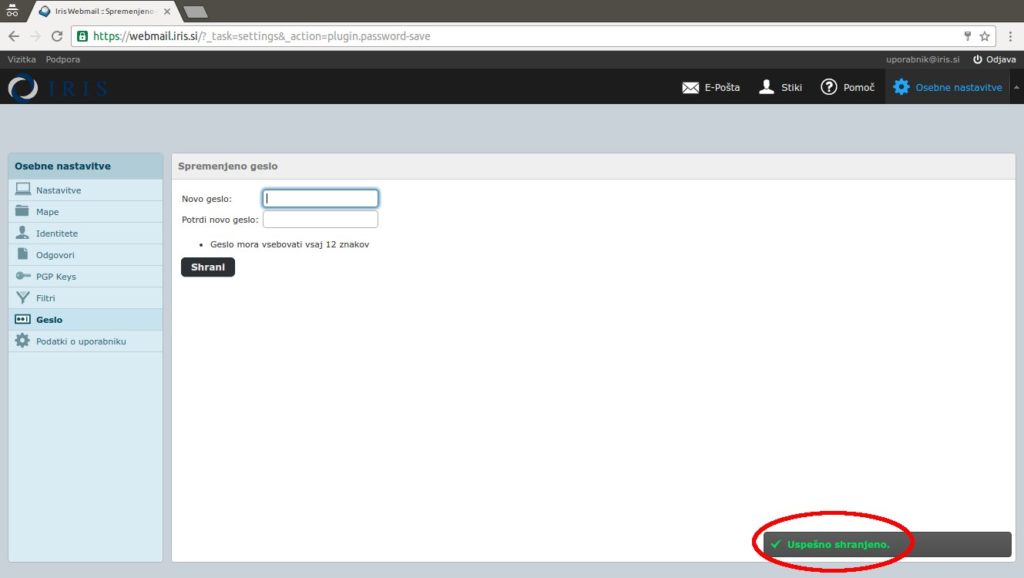
Task: Click the Pomoč help icon
Action: pos(829,87)
